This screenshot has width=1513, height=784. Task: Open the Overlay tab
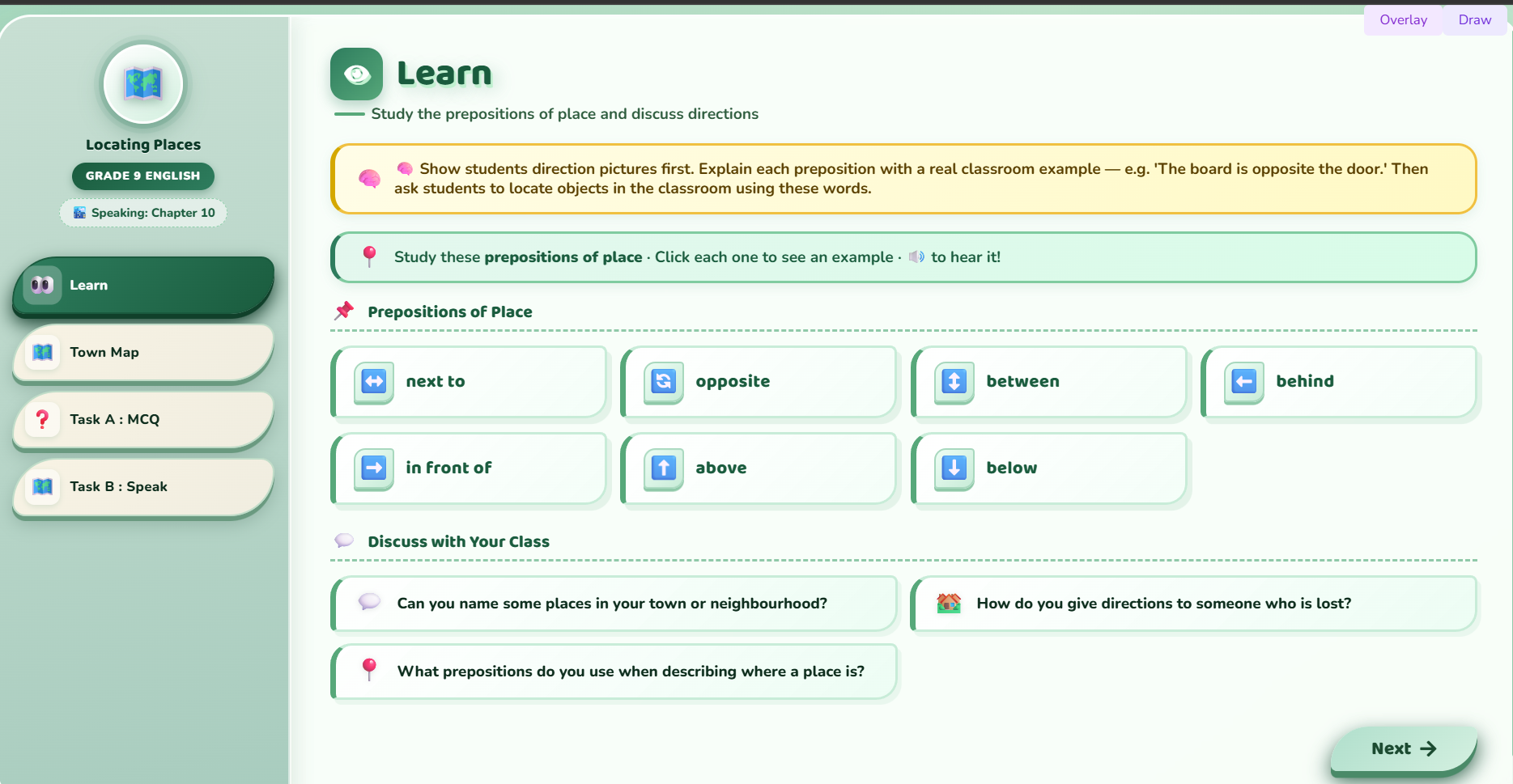tap(1404, 20)
